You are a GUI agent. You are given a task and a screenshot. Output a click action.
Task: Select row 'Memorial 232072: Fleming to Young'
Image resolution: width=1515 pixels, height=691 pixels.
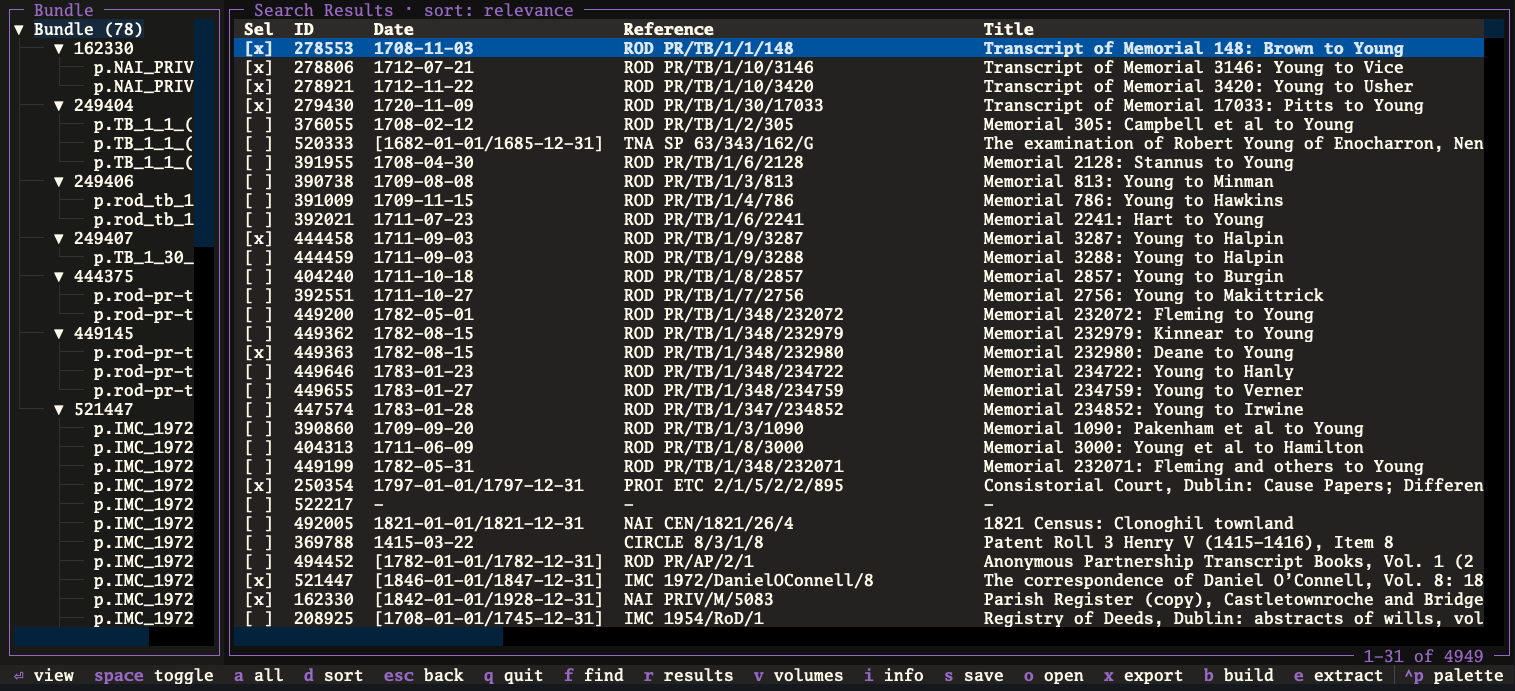click(x=858, y=314)
